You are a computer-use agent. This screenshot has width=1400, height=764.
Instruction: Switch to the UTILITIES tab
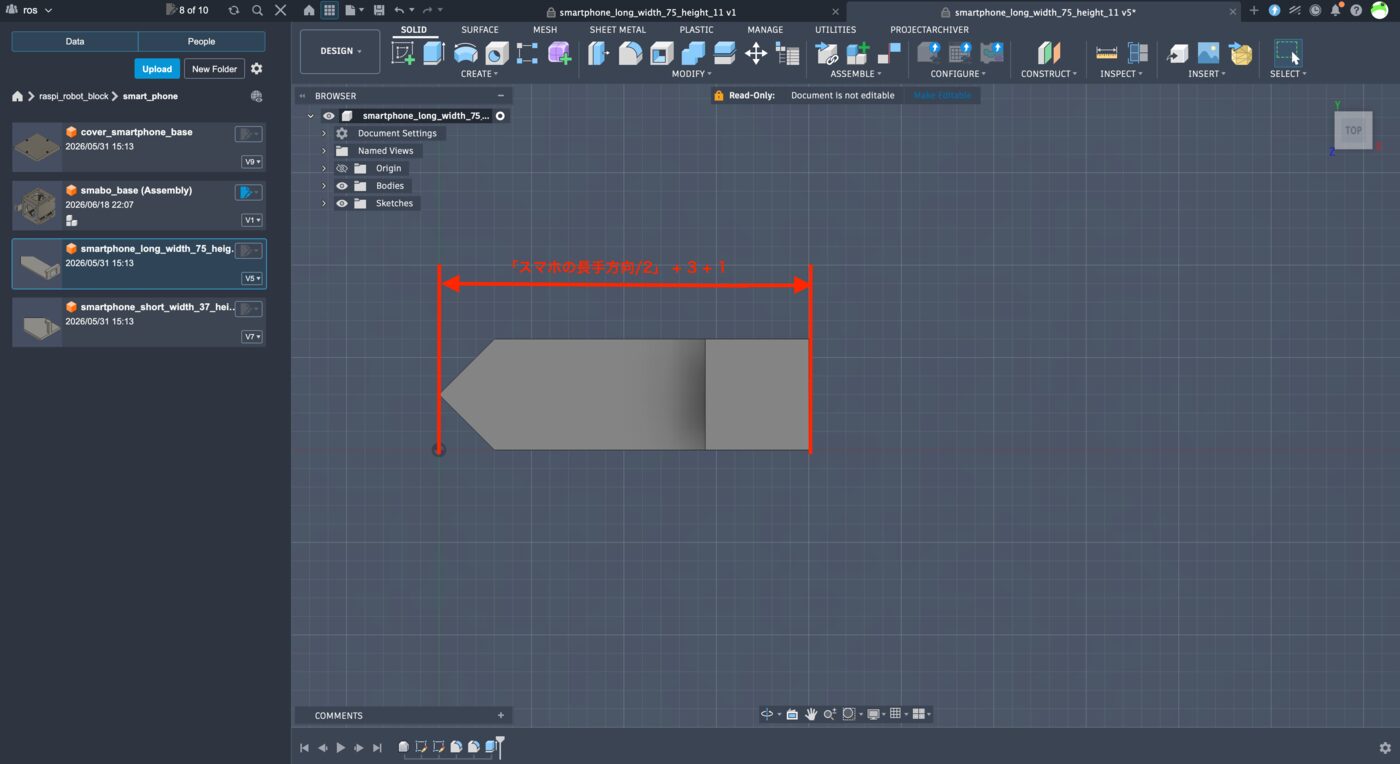click(836, 30)
